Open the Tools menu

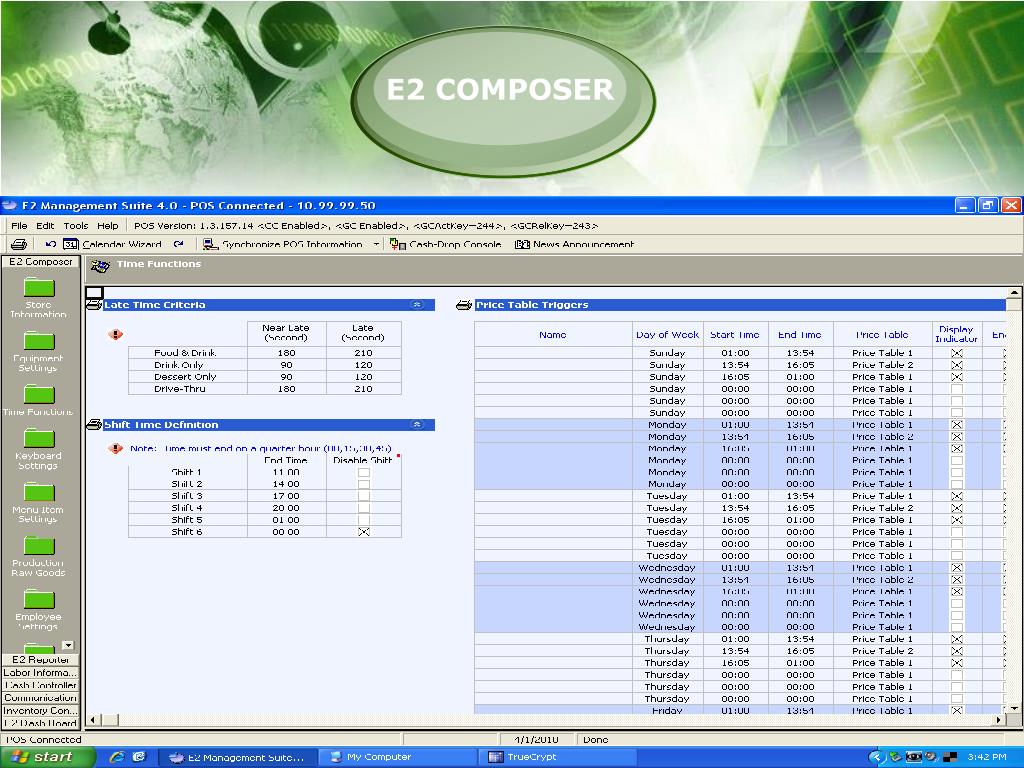76,225
